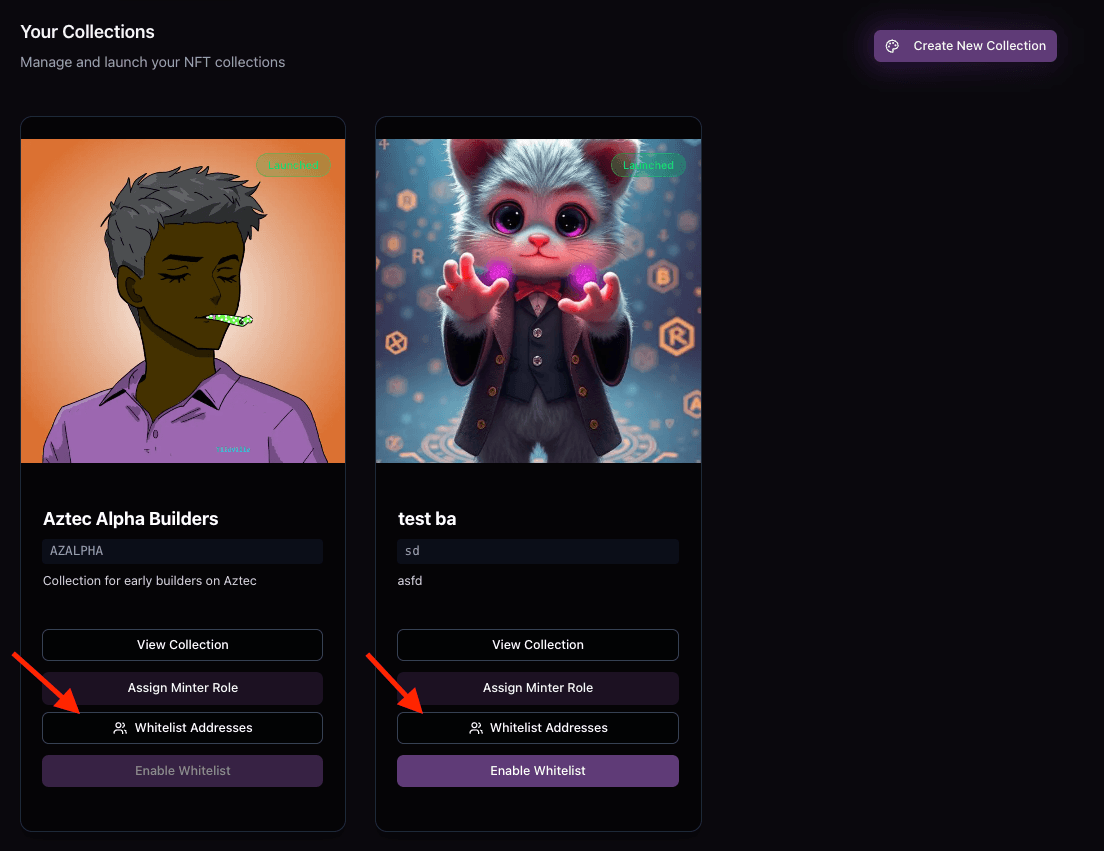Click the users icon beside Whitelist Addresses on Aztec Alpha Builders

tap(120, 728)
